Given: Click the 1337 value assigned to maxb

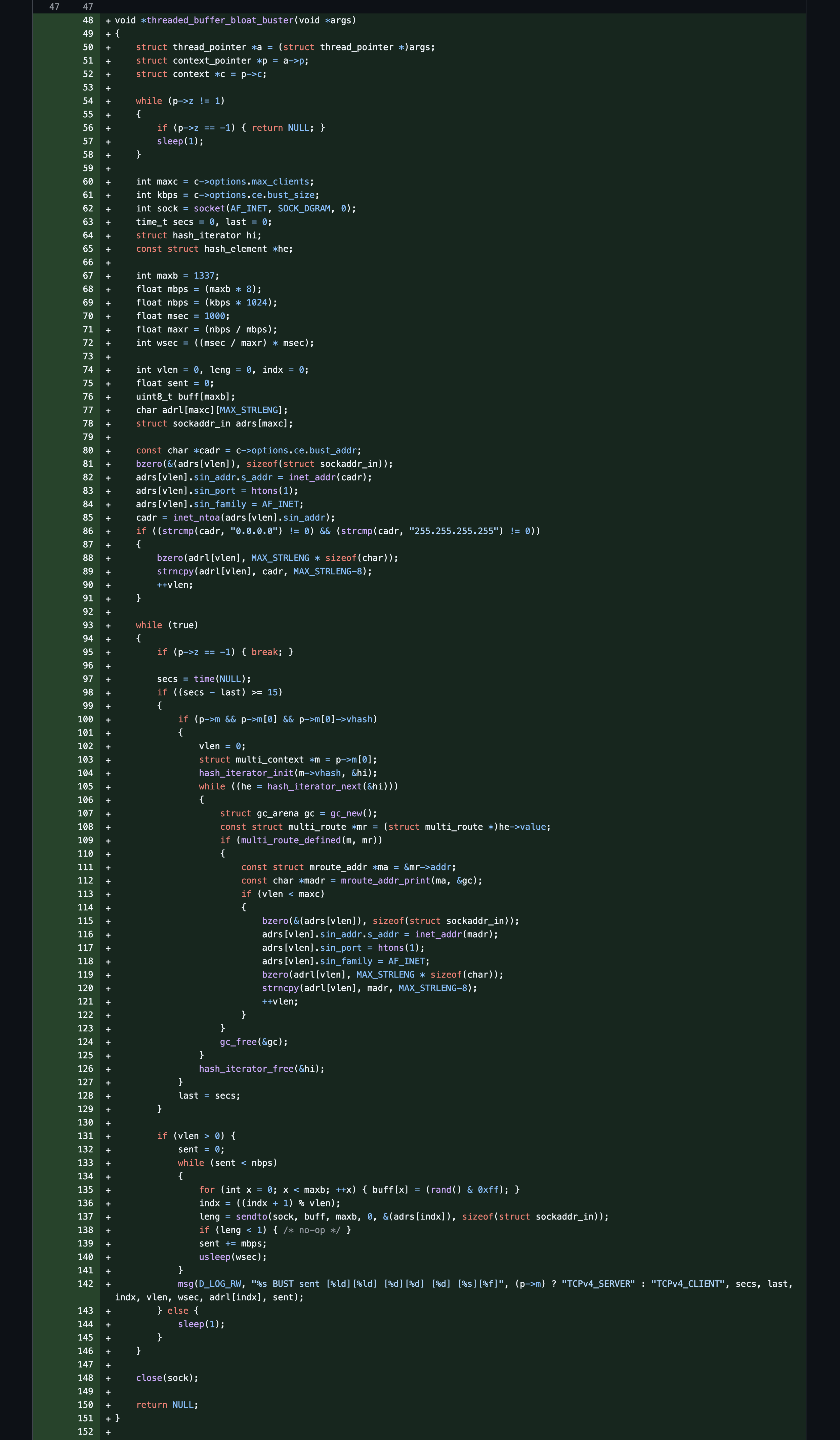Looking at the screenshot, I should (204, 276).
